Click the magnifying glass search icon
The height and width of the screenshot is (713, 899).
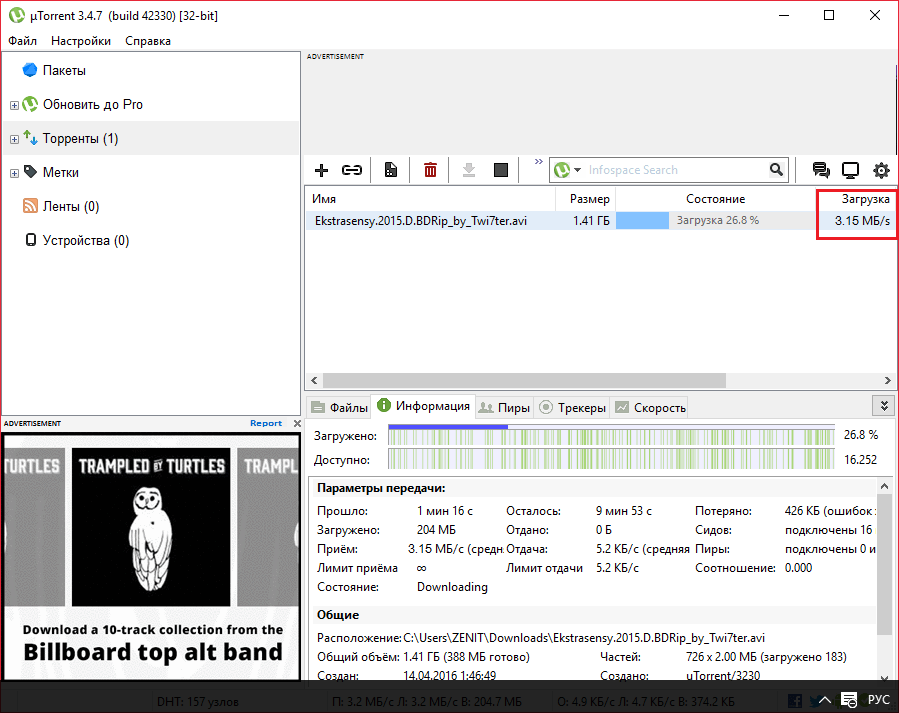click(776, 170)
